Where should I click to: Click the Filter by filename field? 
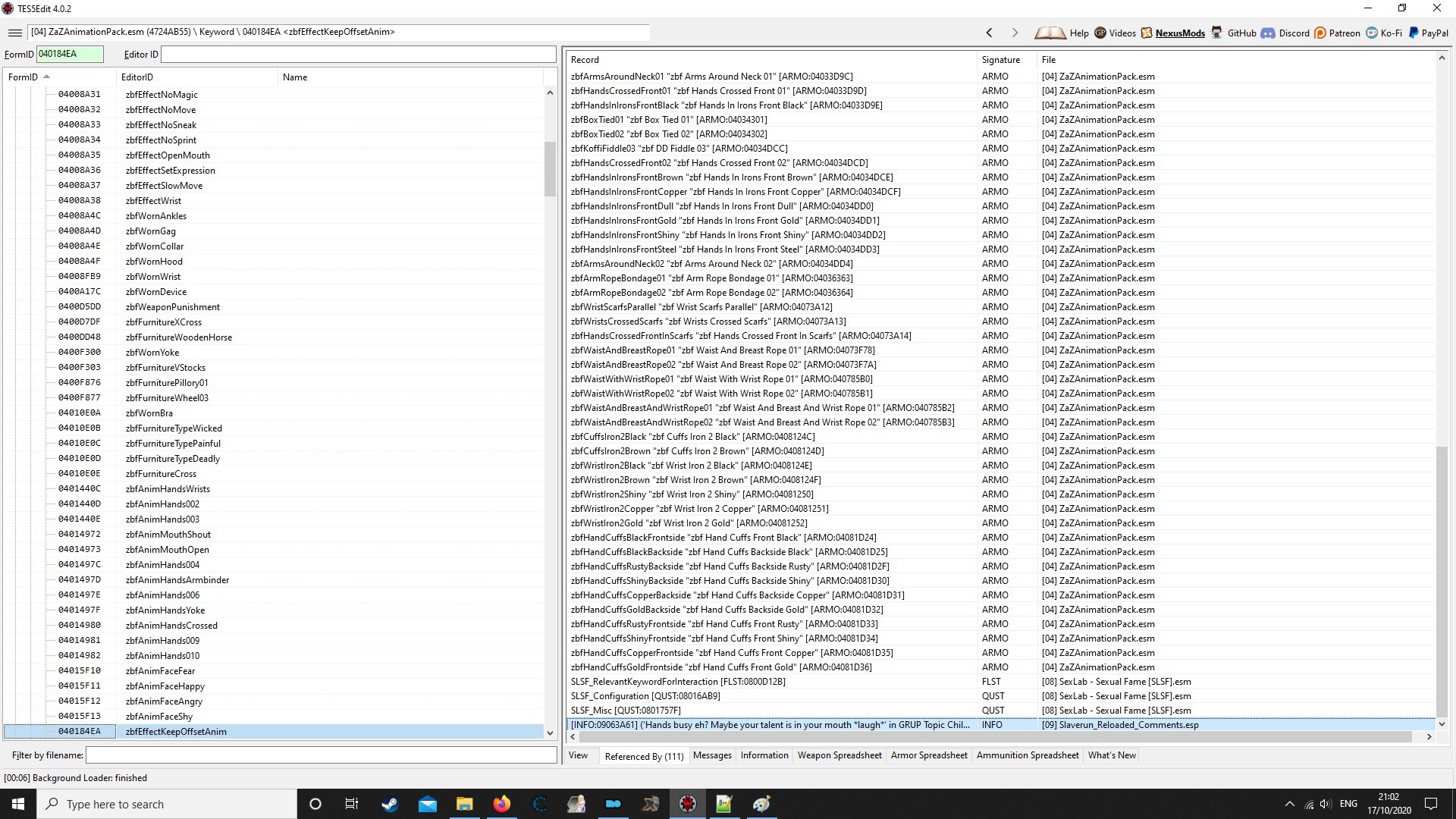click(322, 755)
